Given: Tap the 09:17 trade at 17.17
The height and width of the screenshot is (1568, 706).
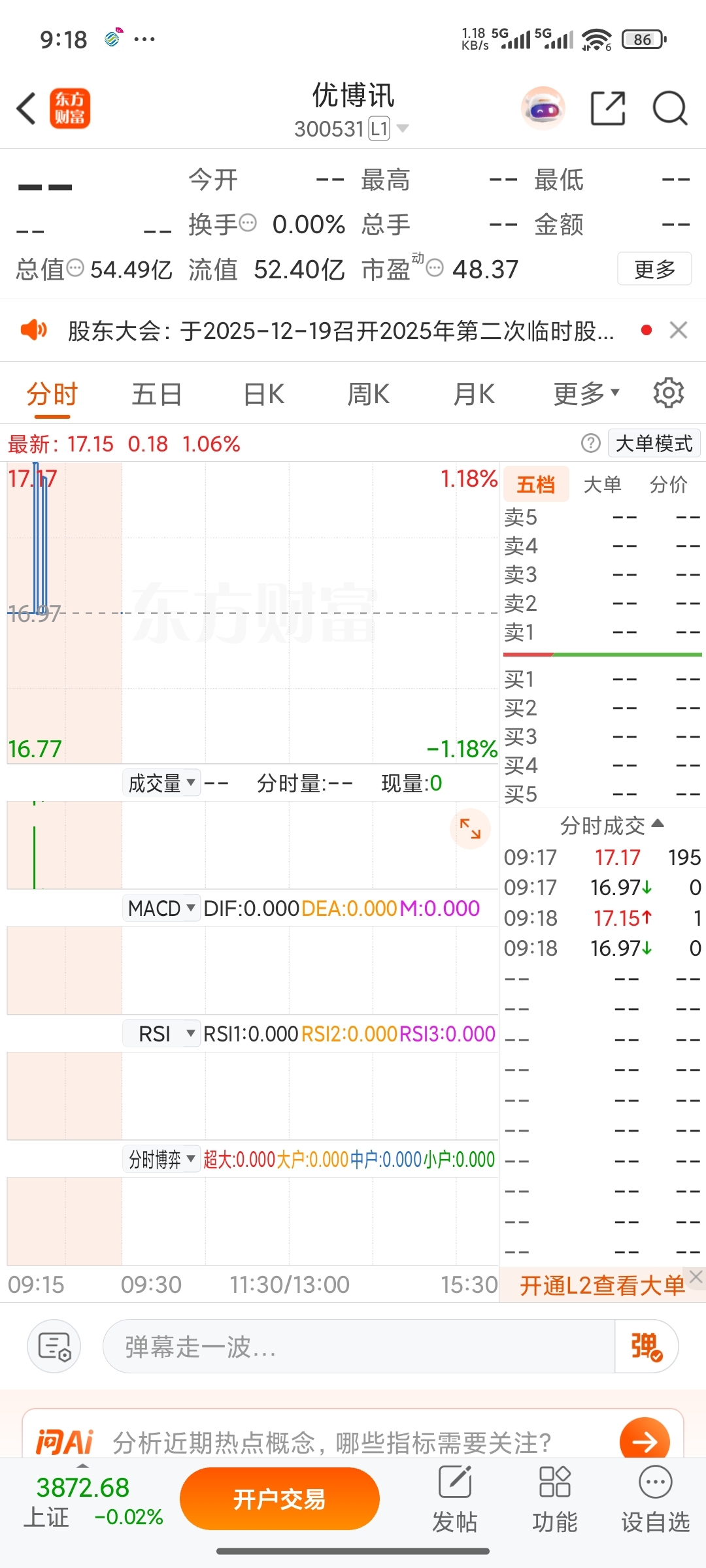Looking at the screenshot, I should click(x=602, y=857).
